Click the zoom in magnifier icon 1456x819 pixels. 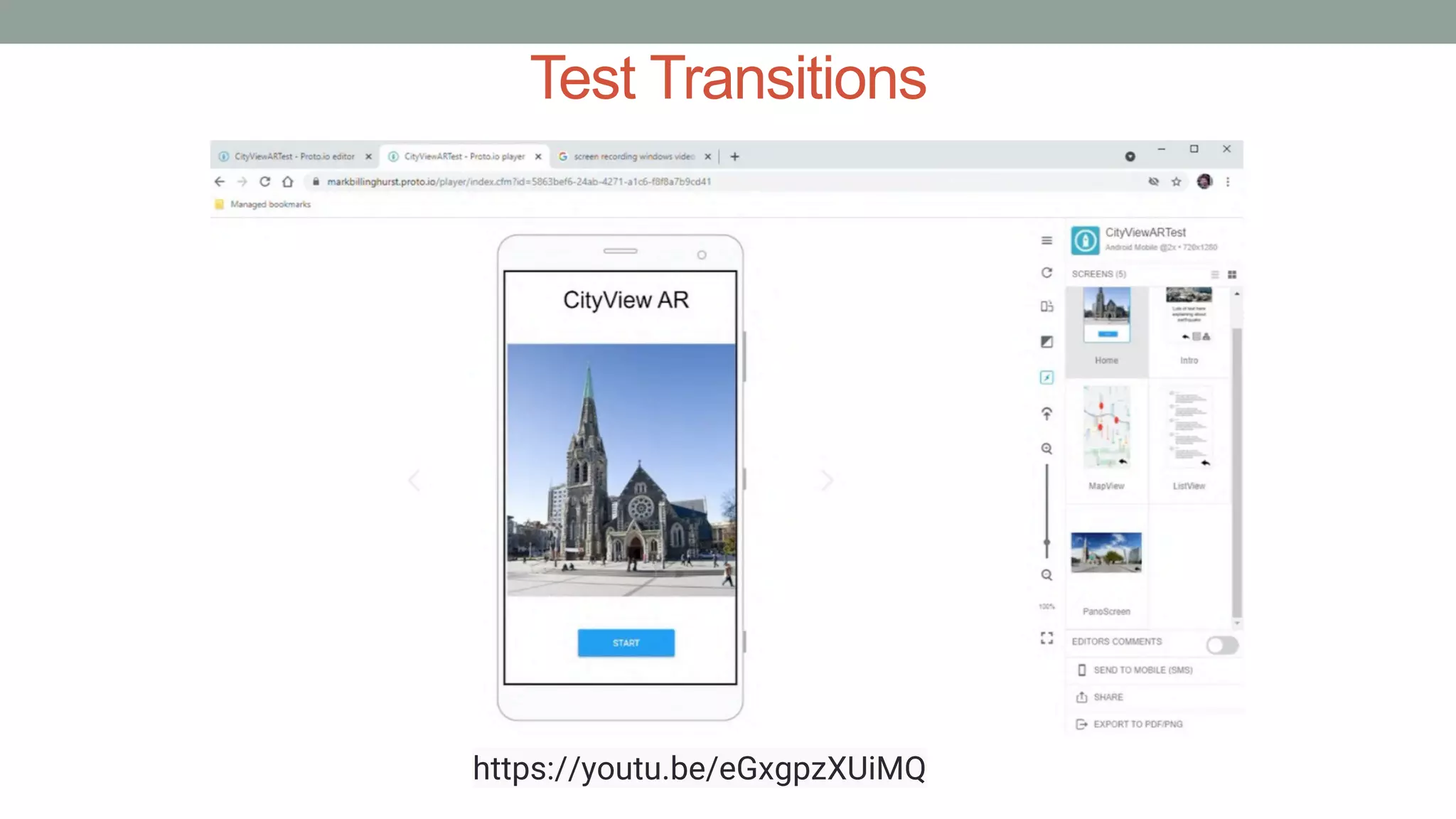point(1046,449)
